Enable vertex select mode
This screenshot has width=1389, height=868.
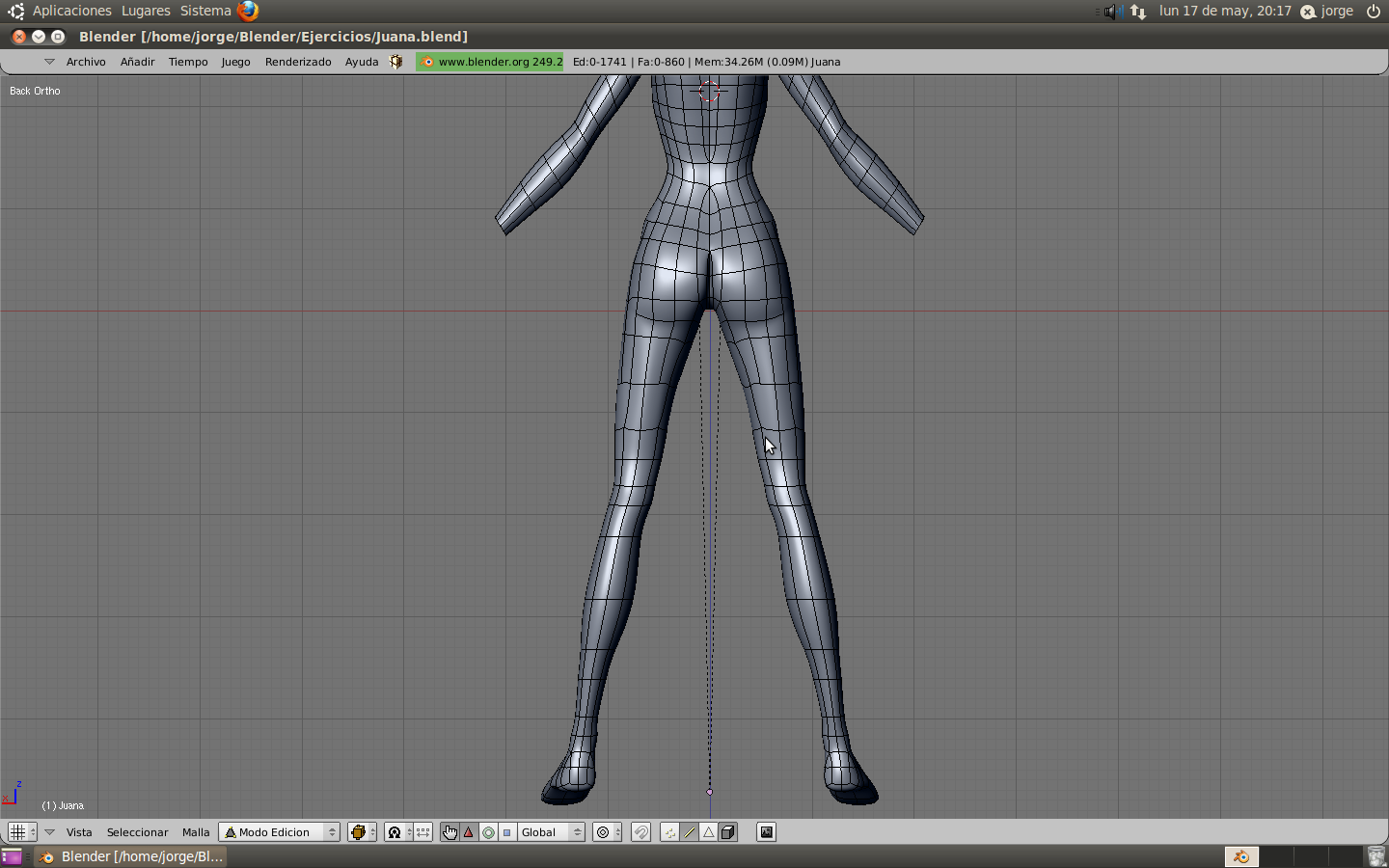tap(670, 832)
